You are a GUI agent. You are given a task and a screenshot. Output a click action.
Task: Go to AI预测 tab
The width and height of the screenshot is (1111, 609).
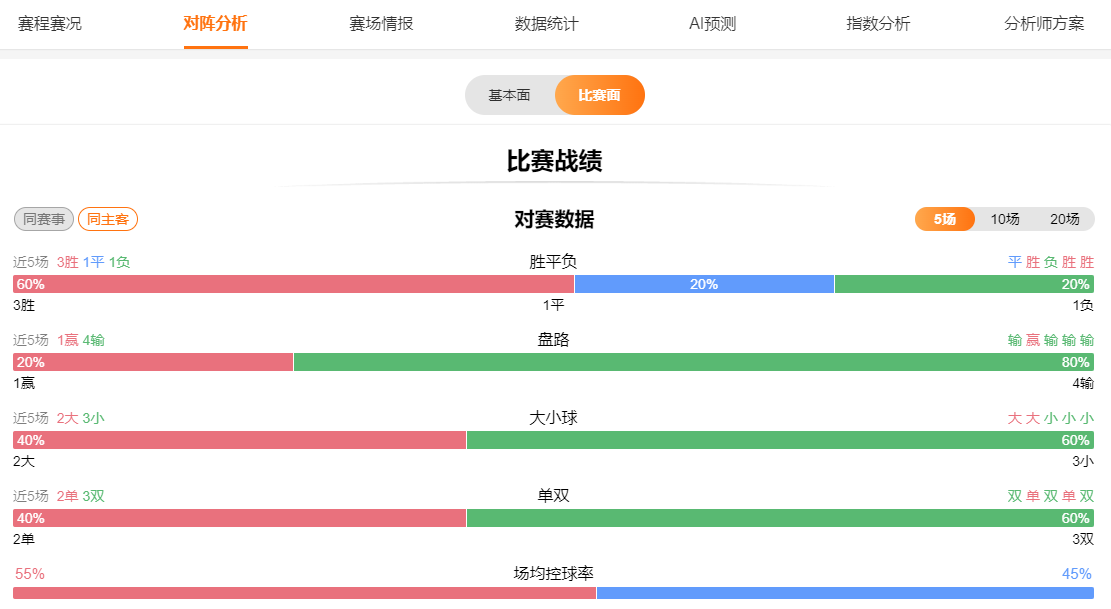712,24
